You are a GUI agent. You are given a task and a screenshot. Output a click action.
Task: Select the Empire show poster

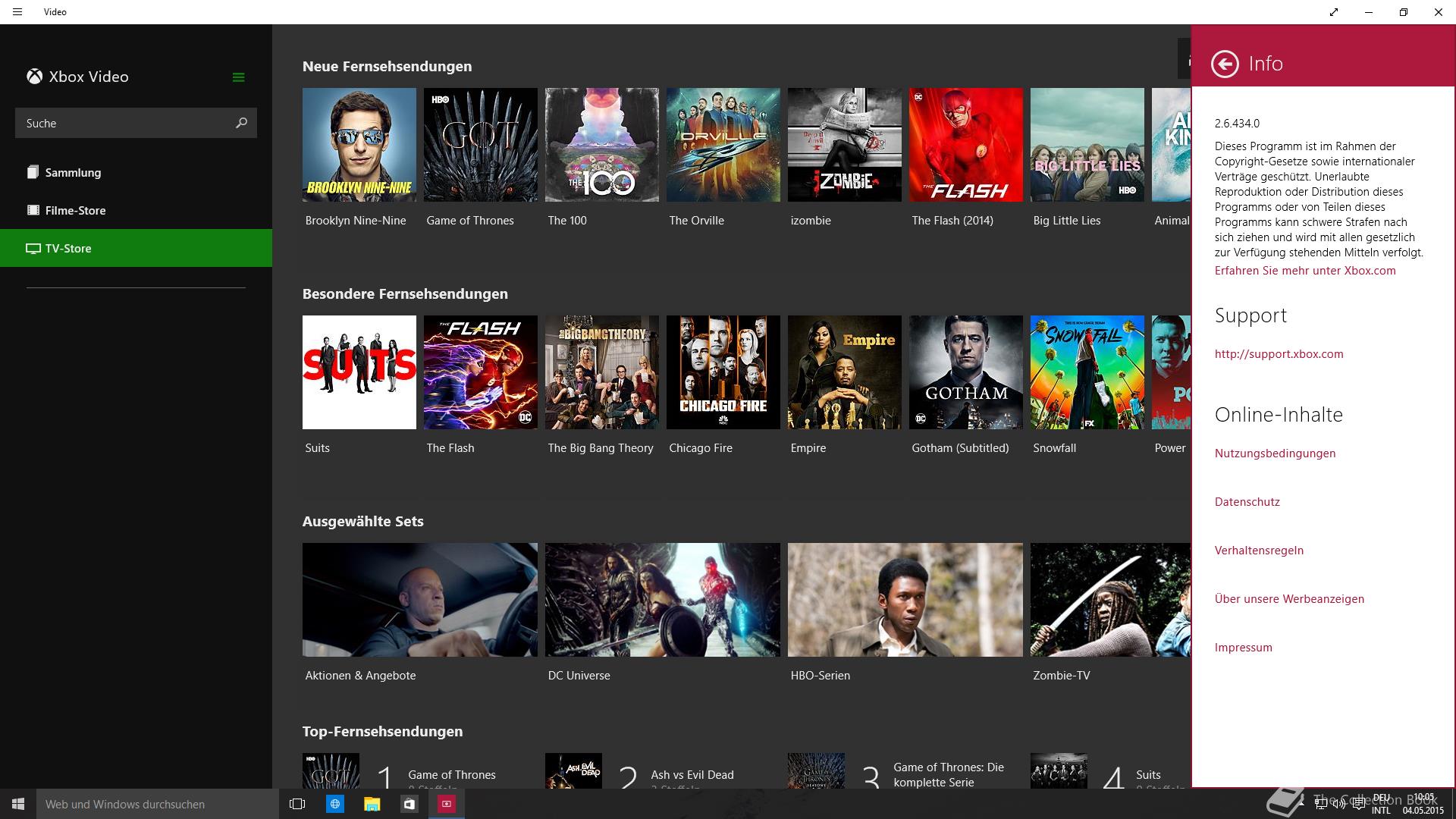[x=845, y=372]
